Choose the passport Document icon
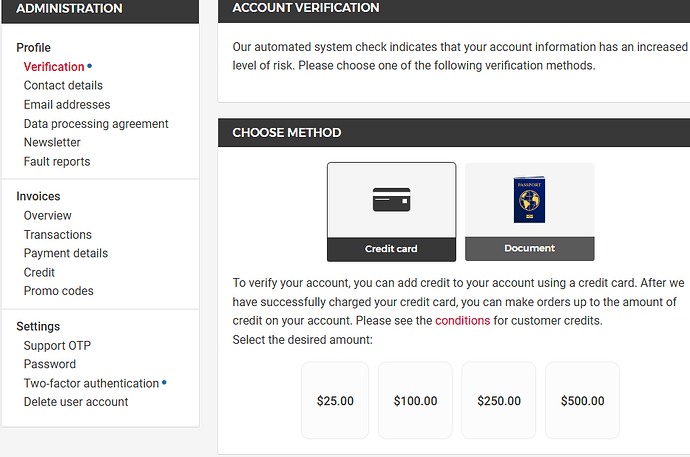Screen dimensions: 690x457 pos(529,200)
